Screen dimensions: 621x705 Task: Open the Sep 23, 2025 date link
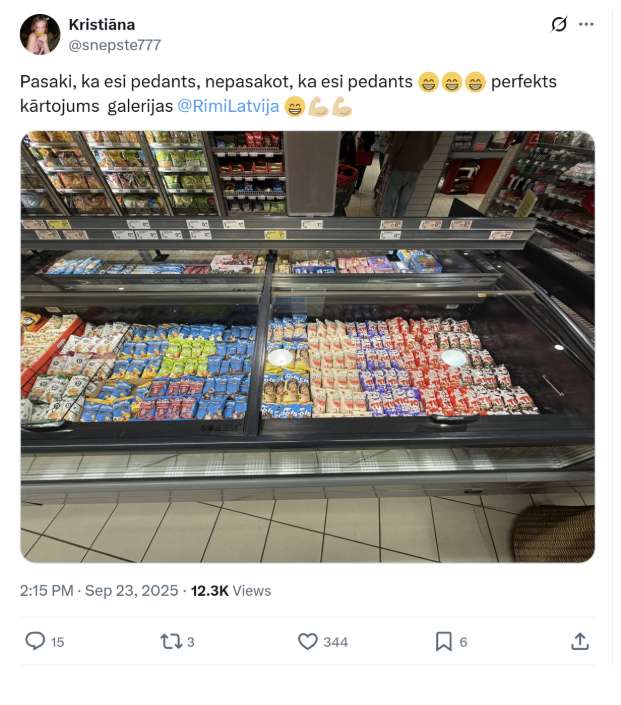[131, 590]
